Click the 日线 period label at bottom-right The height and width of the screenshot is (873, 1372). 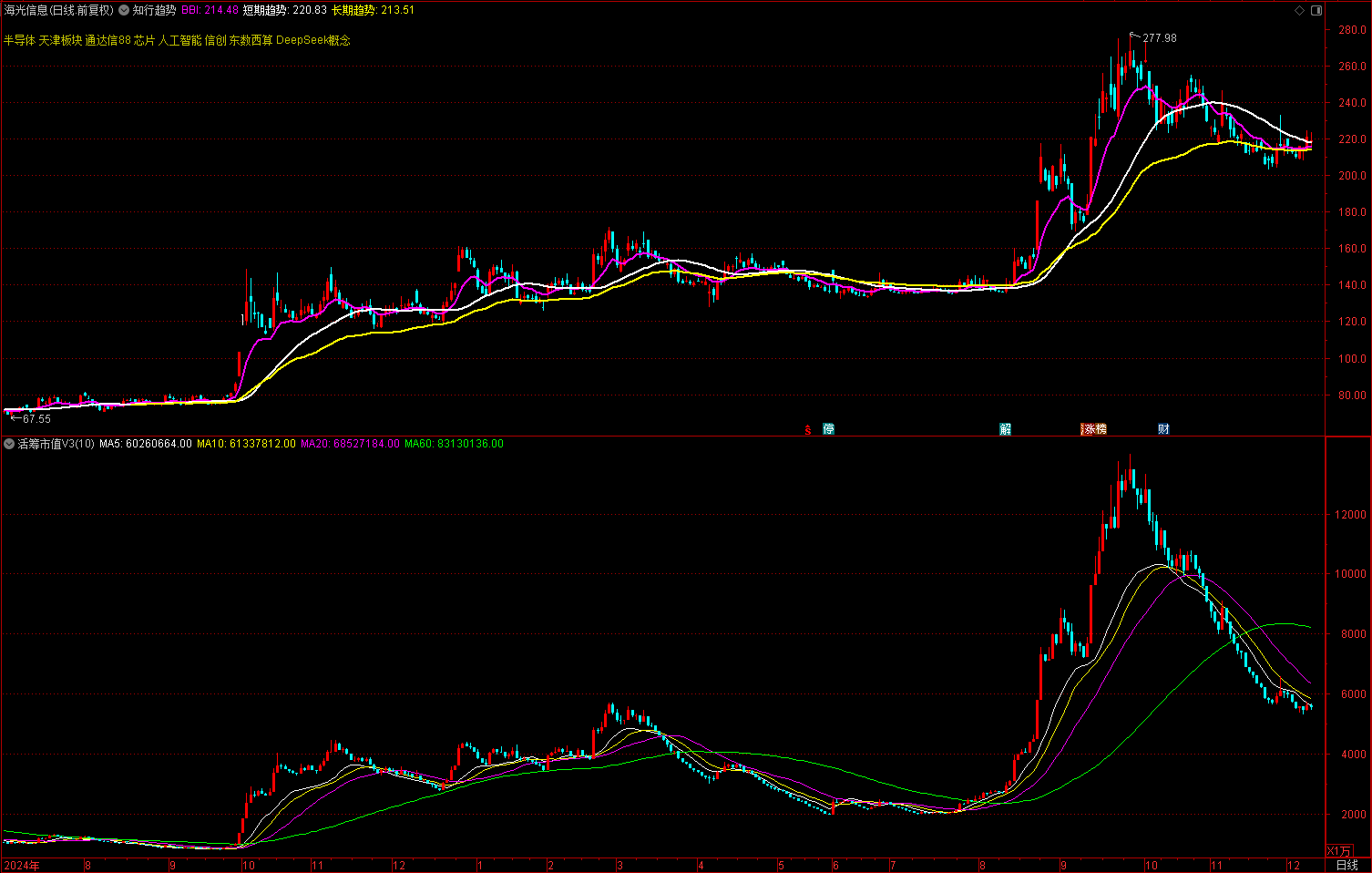(x=1346, y=865)
